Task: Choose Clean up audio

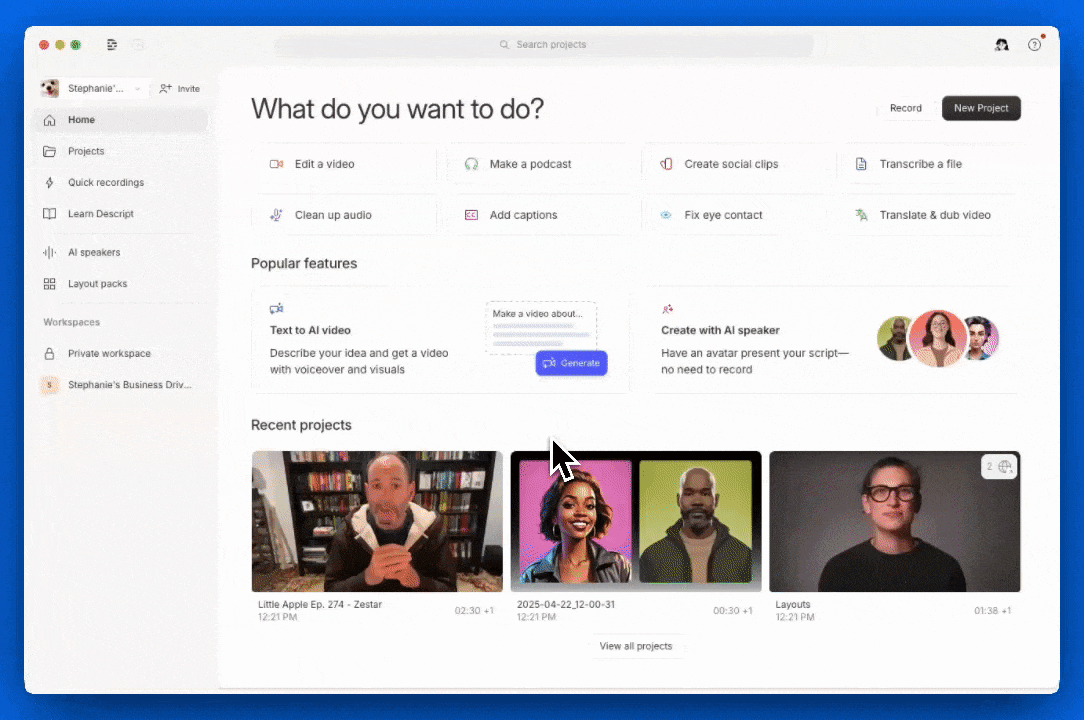Action: pyautogui.click(x=345, y=215)
